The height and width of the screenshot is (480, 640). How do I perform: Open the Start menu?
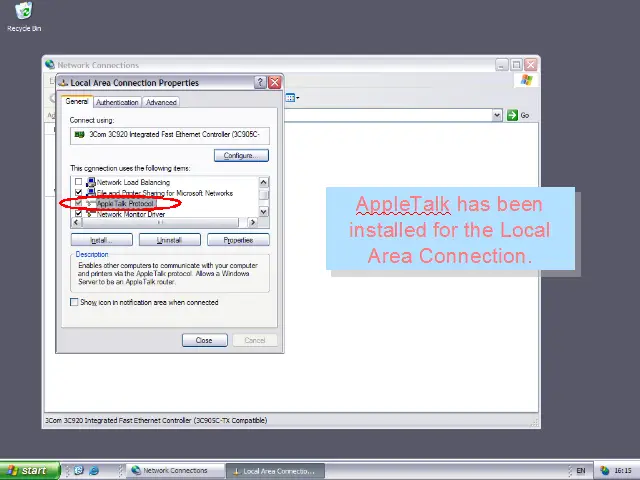pyautogui.click(x=29, y=471)
